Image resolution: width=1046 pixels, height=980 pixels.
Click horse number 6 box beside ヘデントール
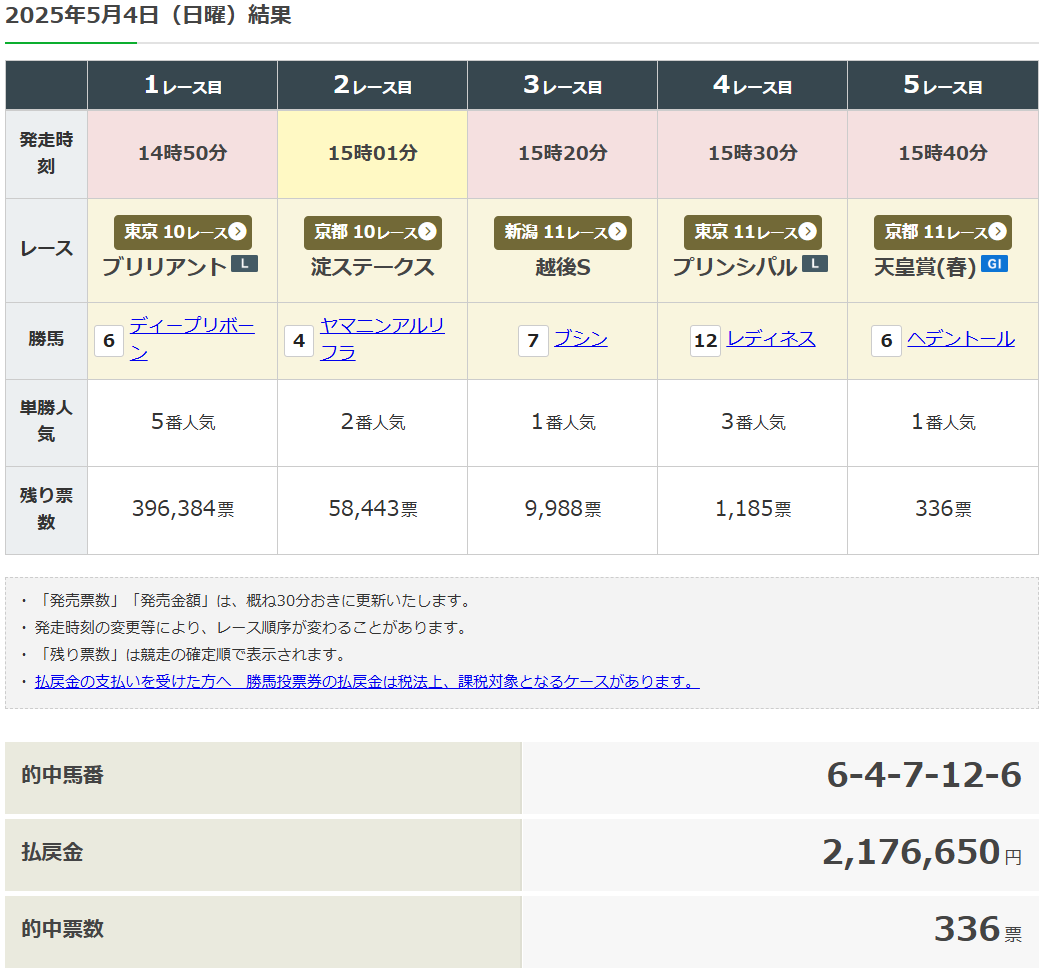(887, 341)
